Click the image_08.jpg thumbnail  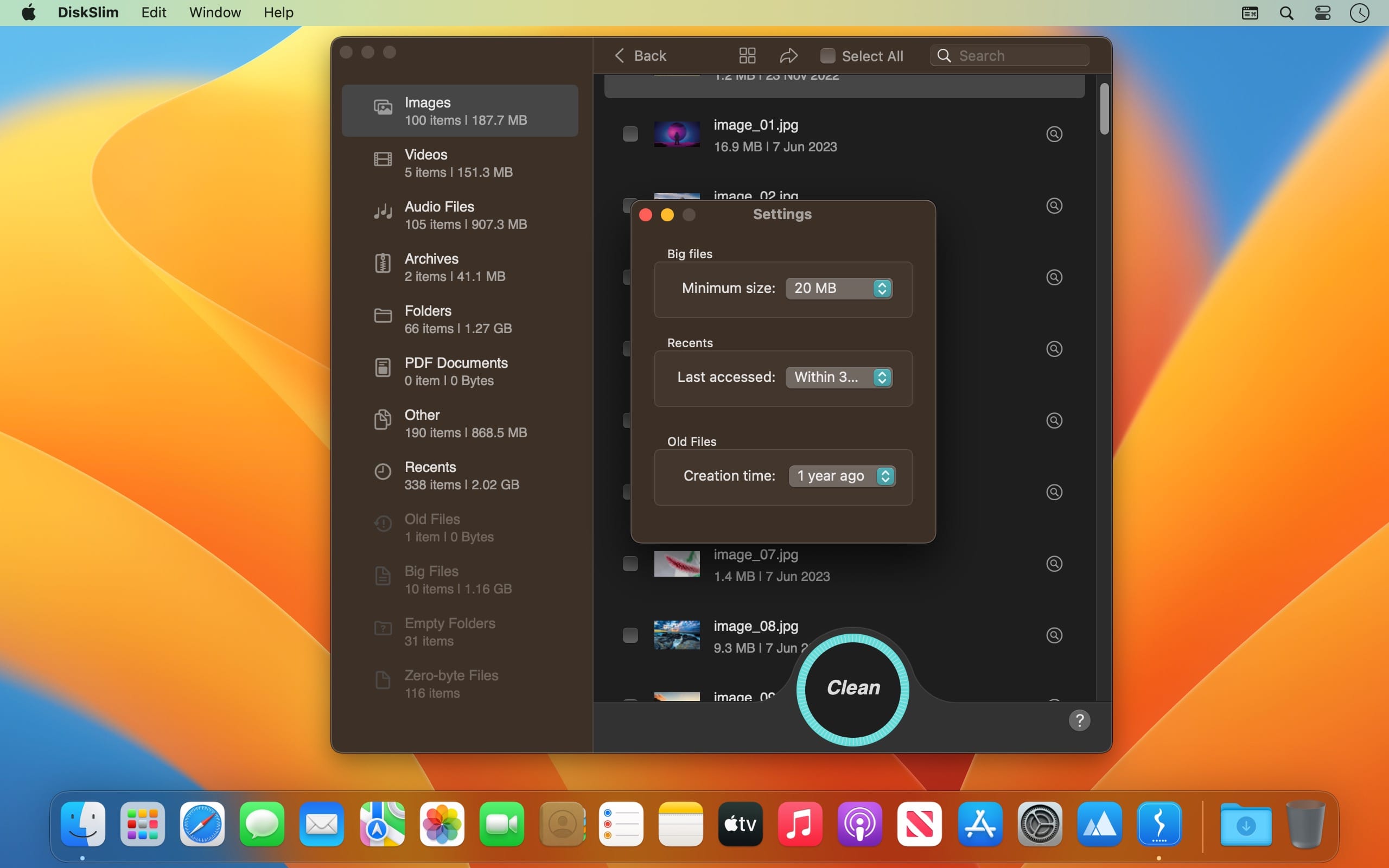tap(677, 635)
